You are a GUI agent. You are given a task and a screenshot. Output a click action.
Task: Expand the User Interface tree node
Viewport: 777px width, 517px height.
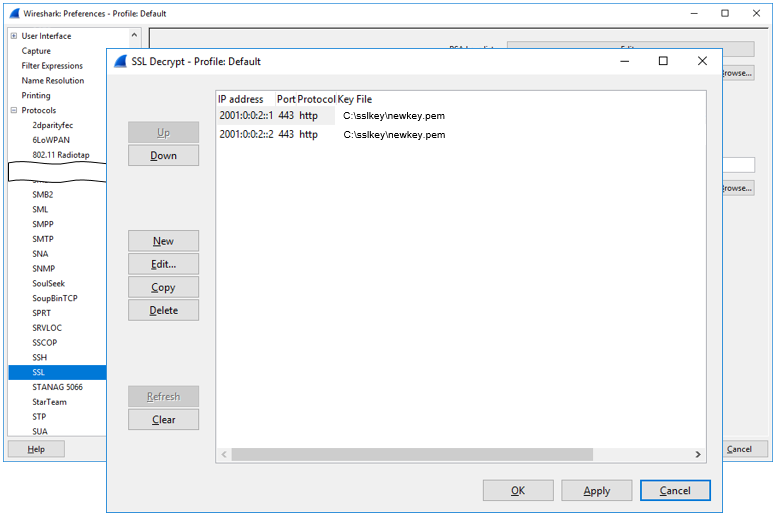click(14, 36)
